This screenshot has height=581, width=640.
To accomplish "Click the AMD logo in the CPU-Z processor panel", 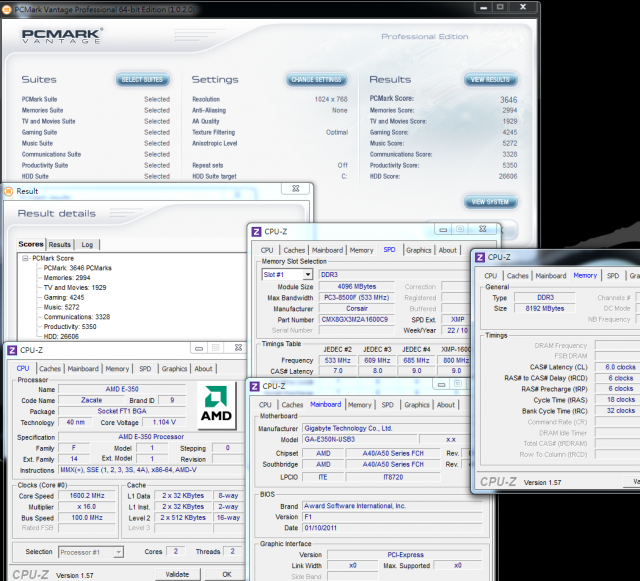I will click(216, 405).
